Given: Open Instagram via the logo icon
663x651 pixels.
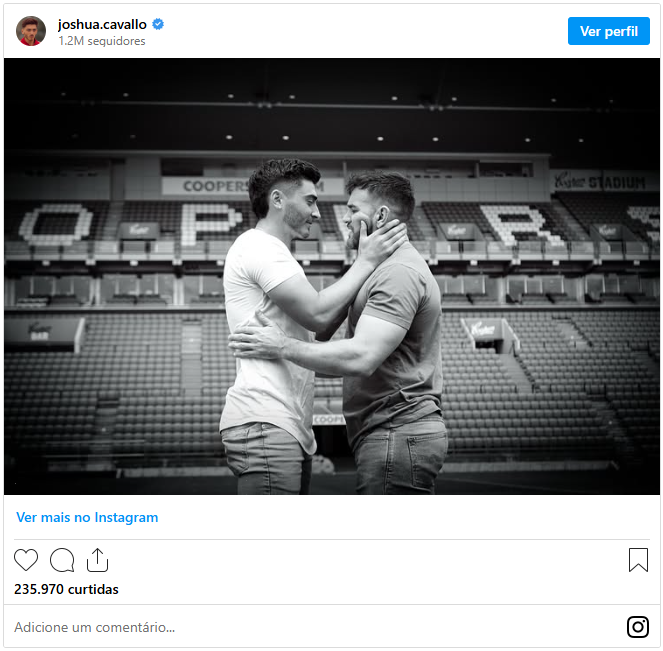Looking at the screenshot, I should pos(637,627).
